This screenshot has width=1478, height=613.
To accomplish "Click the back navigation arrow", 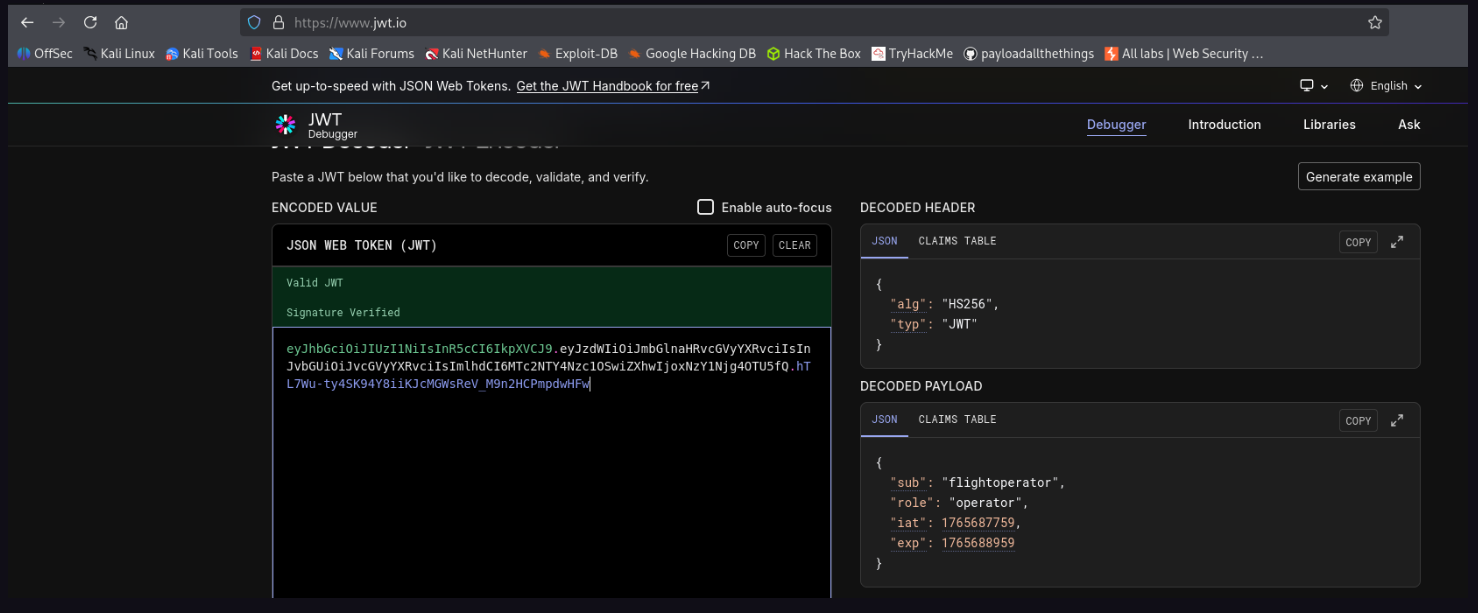I will pos(27,22).
